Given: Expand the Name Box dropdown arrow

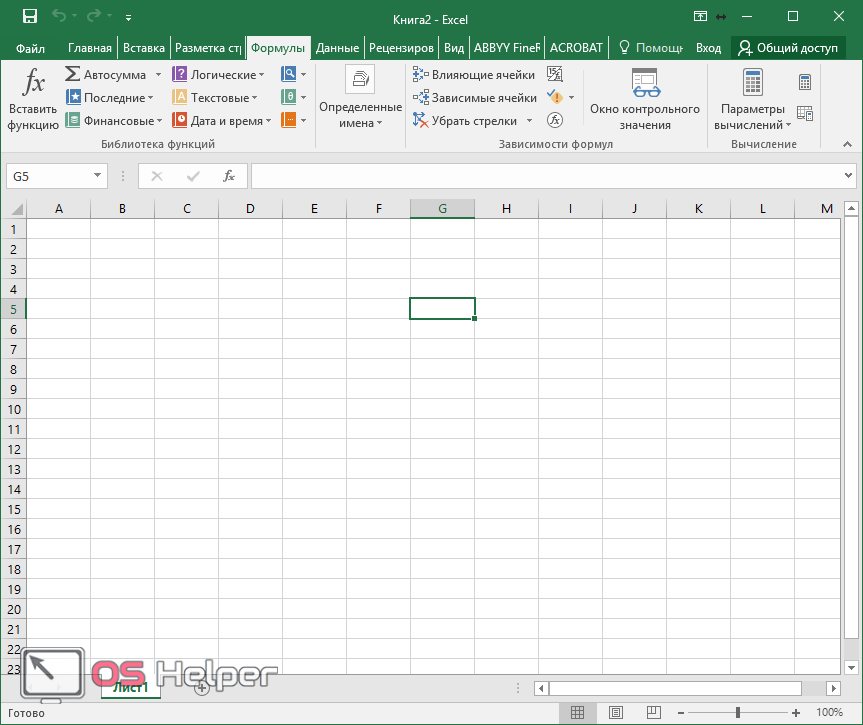Looking at the screenshot, I should point(98,176).
